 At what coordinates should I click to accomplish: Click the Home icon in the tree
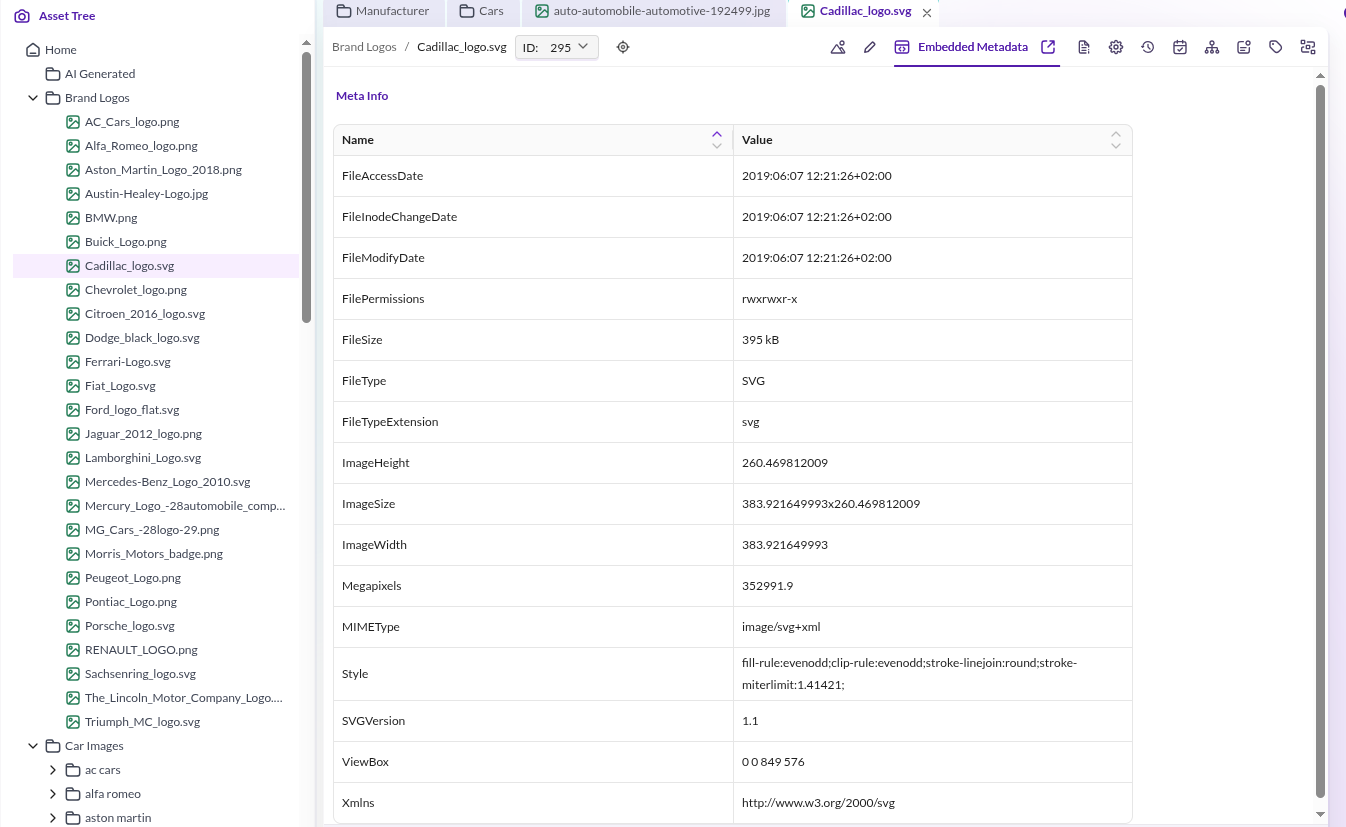pyautogui.click(x=33, y=50)
